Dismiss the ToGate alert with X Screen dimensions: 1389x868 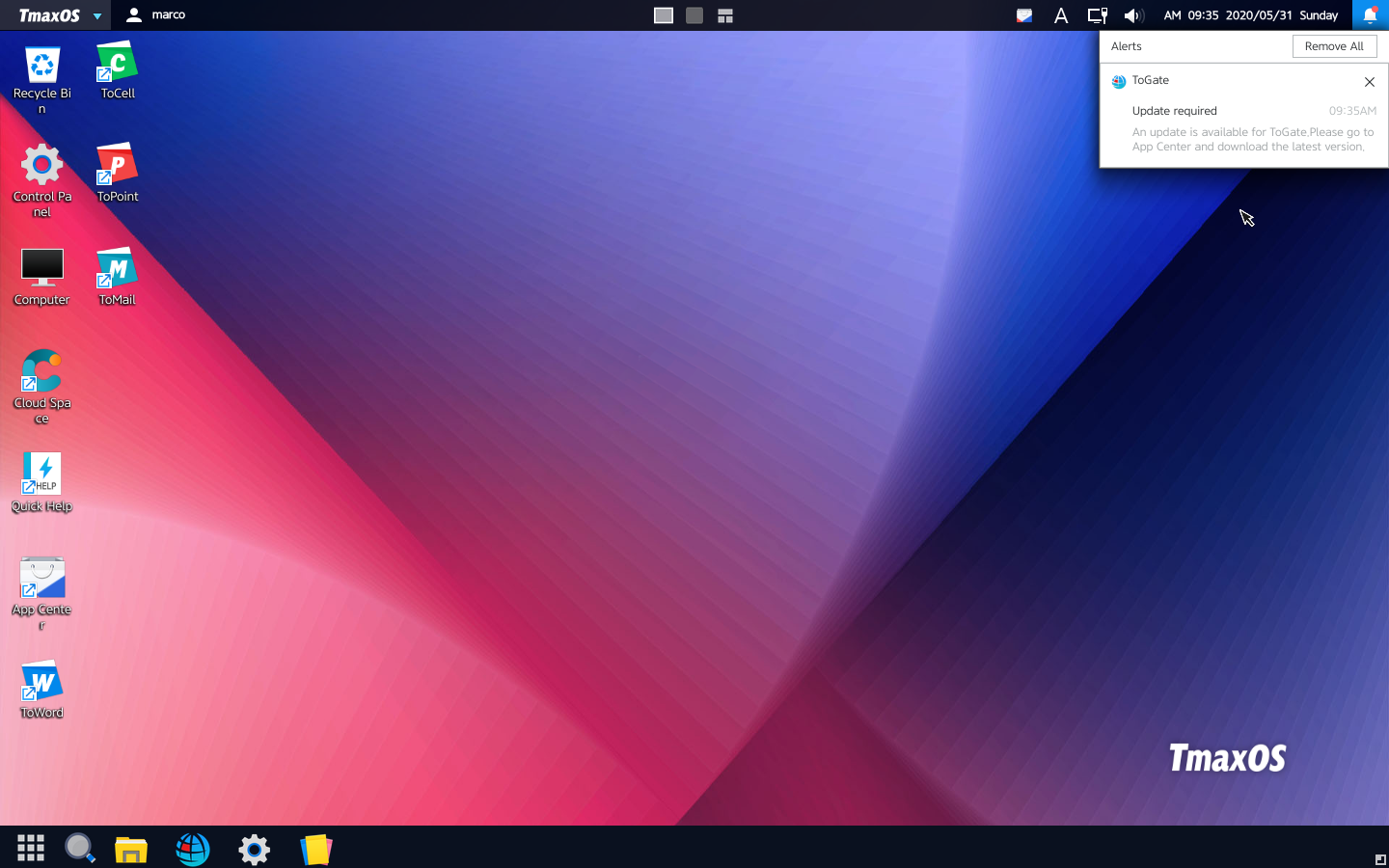pyautogui.click(x=1370, y=82)
